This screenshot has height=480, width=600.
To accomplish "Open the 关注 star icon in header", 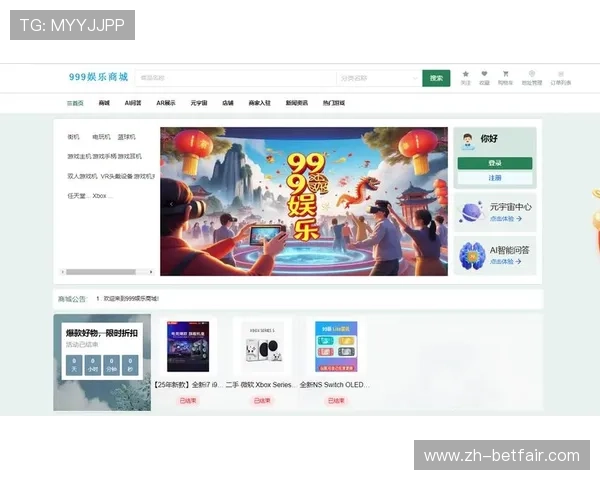I will pyautogui.click(x=465, y=74).
